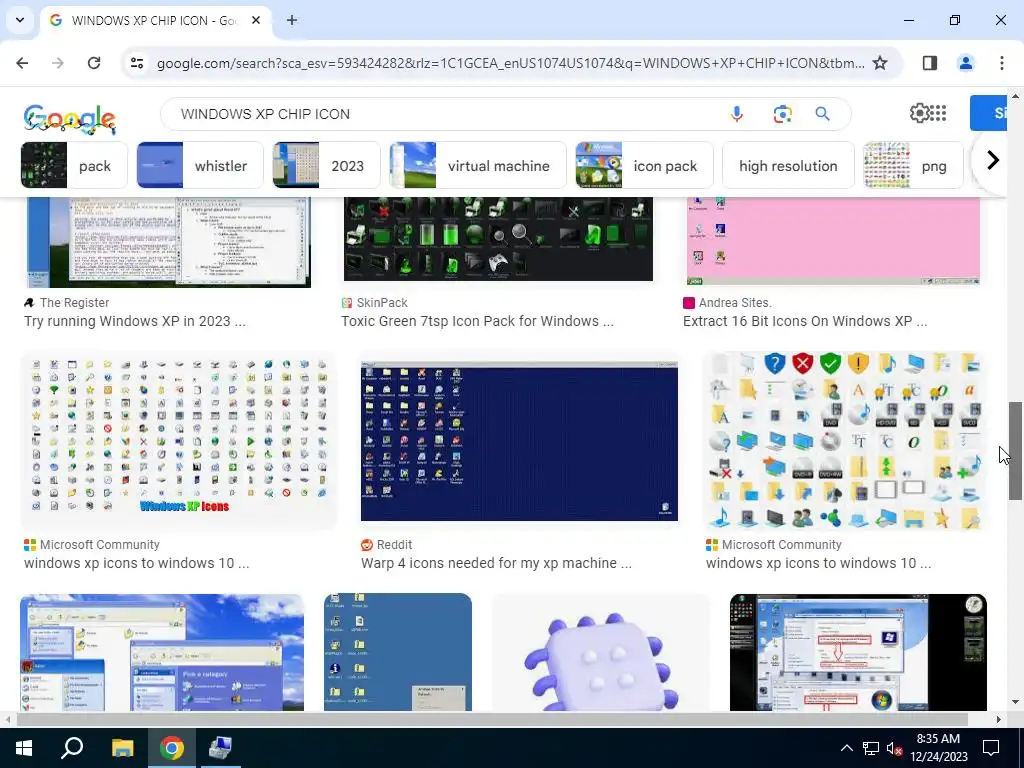Open the Google apps grid
The height and width of the screenshot is (768, 1024).
pos(938,113)
